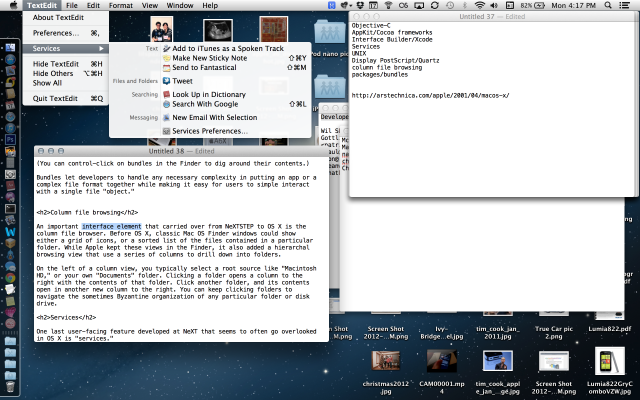The height and width of the screenshot is (400, 640).
Task: Launch Google Chrome from the Dock
Action: pyautogui.click(x=10, y=278)
